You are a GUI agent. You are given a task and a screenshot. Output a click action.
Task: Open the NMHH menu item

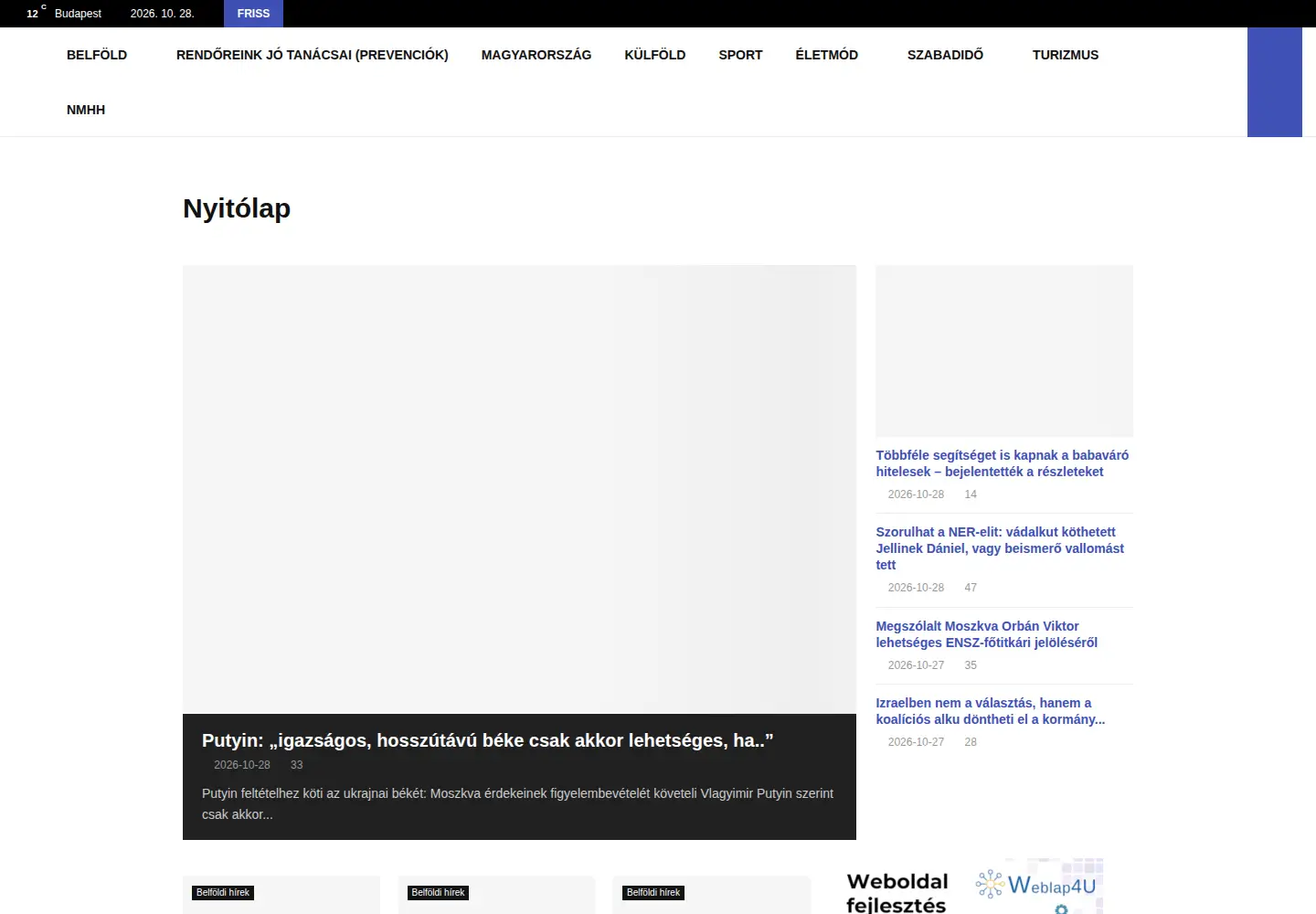[x=86, y=110]
